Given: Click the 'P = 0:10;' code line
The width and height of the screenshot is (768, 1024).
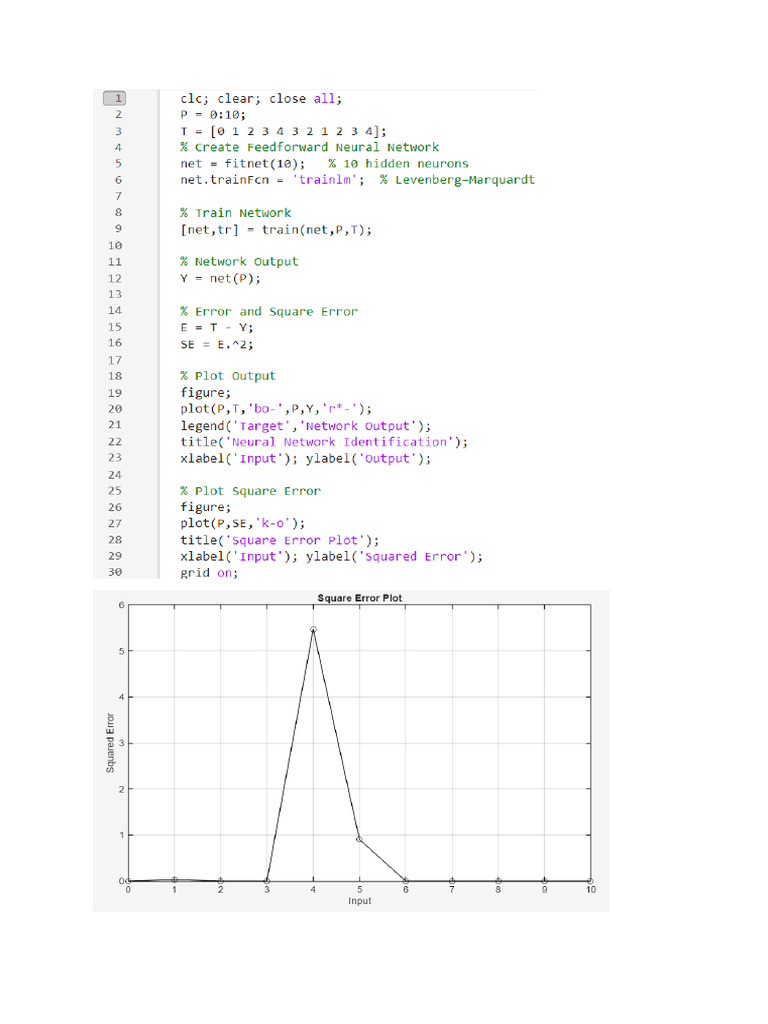Looking at the screenshot, I should tap(213, 115).
